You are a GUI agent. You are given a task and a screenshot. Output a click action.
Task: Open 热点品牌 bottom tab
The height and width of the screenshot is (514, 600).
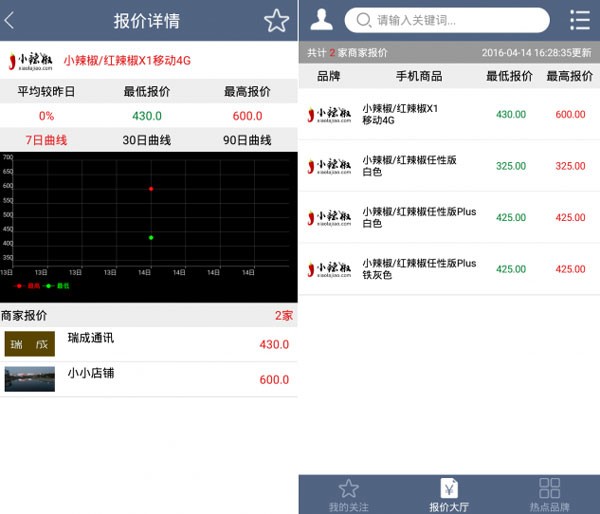pos(550,494)
